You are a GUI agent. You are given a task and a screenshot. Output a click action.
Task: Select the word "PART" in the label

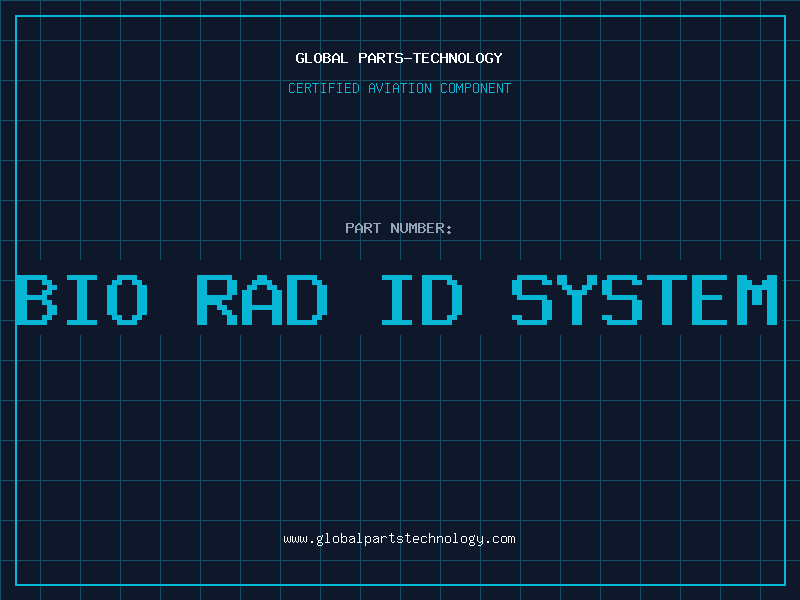coord(363,228)
